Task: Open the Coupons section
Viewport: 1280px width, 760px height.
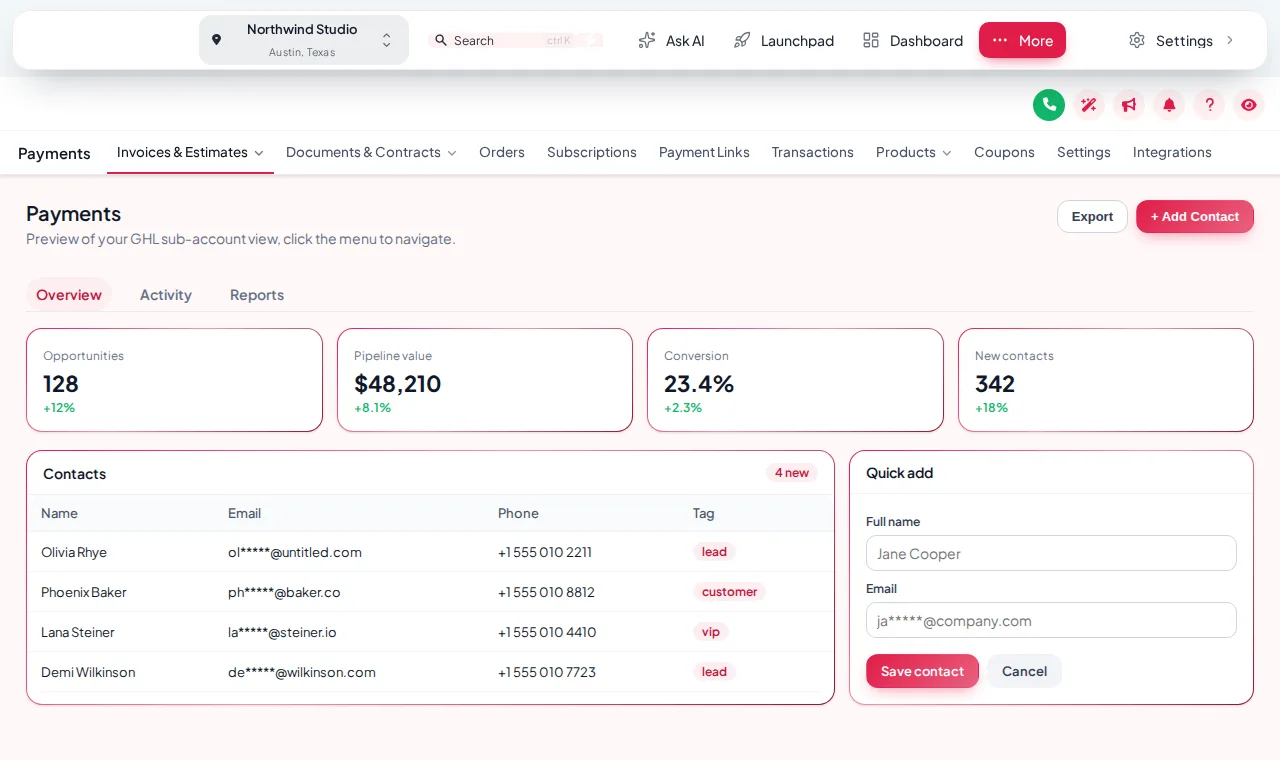Action: 1004,152
